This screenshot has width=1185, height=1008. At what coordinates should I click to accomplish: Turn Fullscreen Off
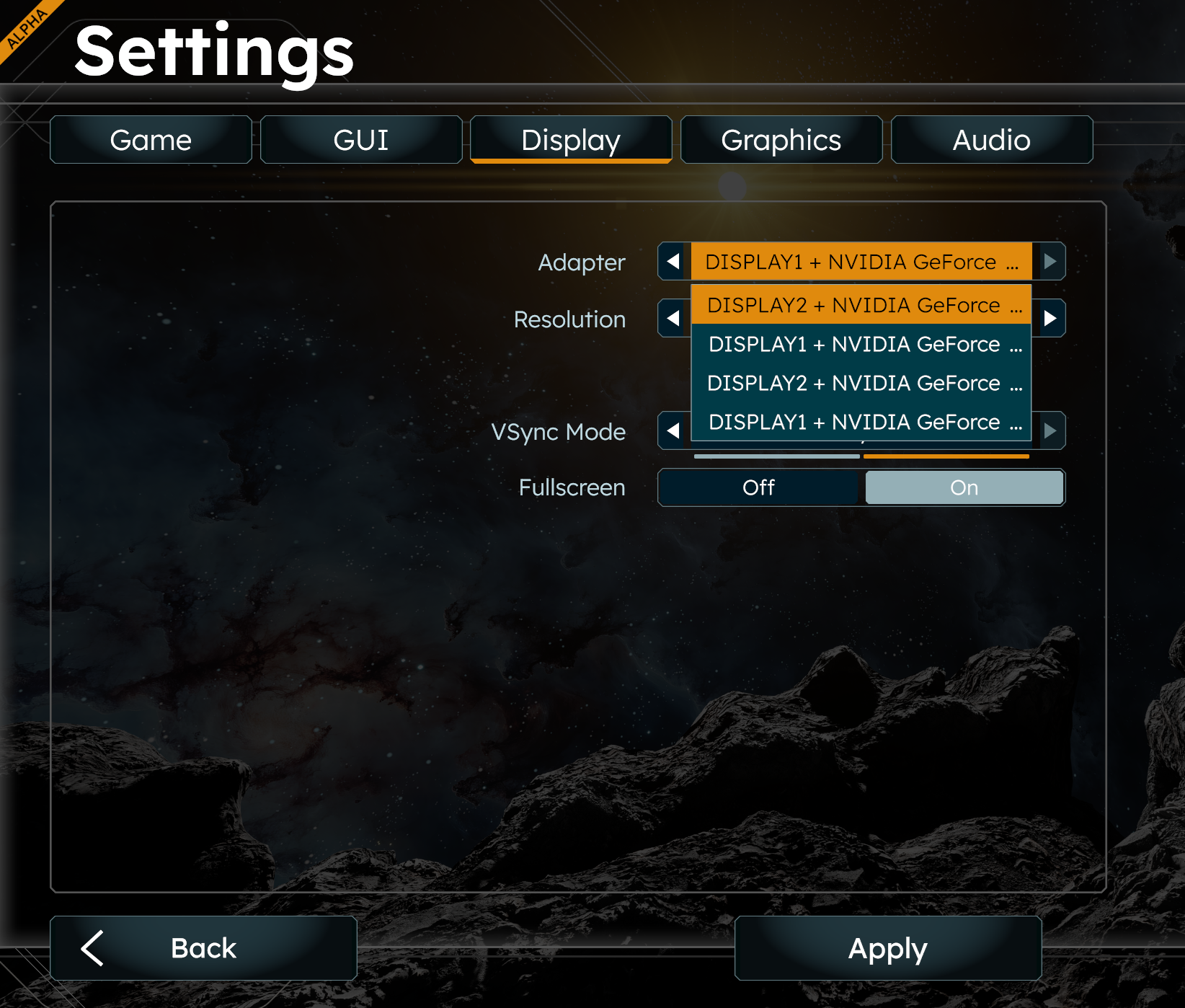758,487
